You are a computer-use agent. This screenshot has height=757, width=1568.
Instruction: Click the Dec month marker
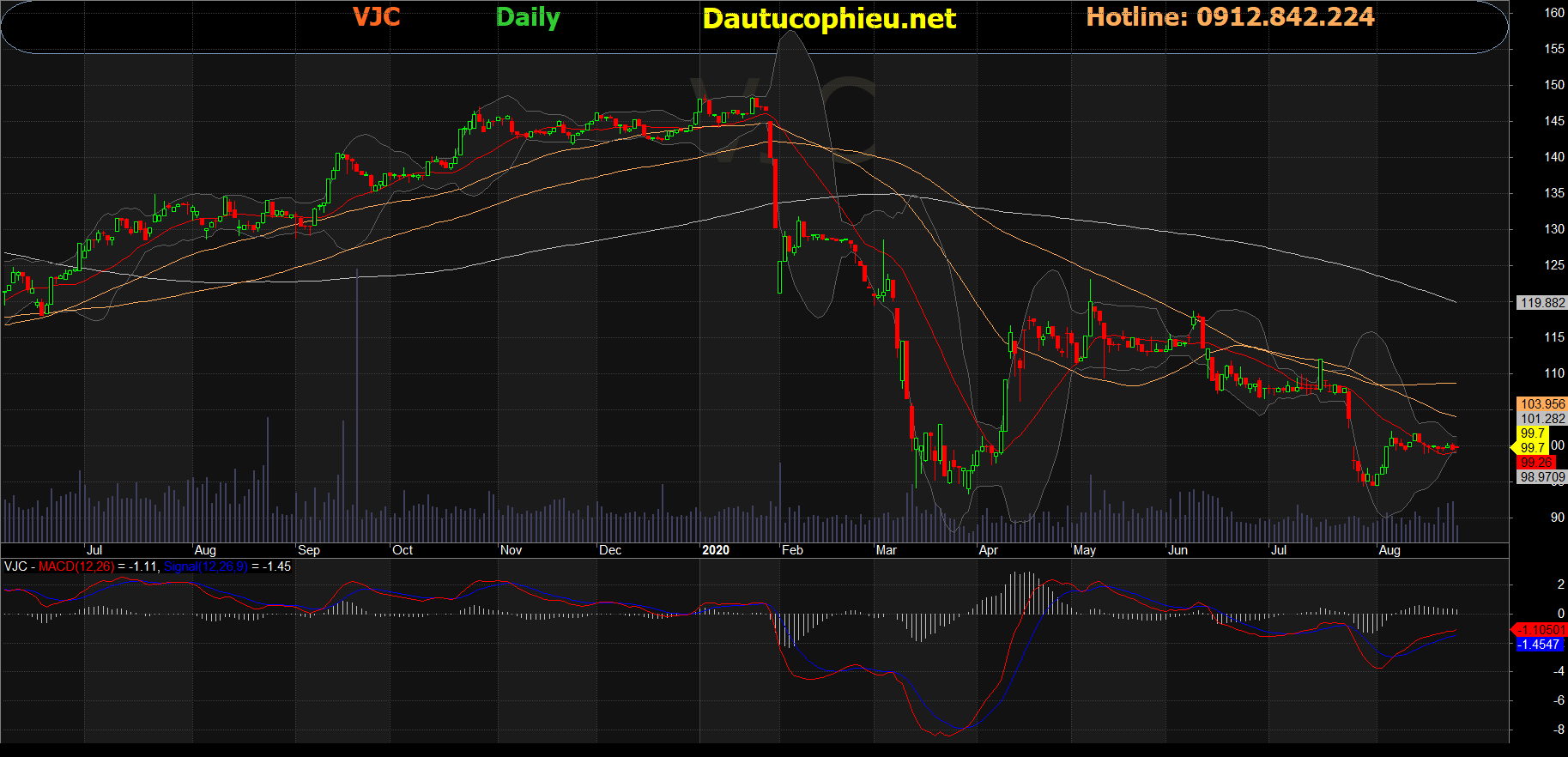609,550
